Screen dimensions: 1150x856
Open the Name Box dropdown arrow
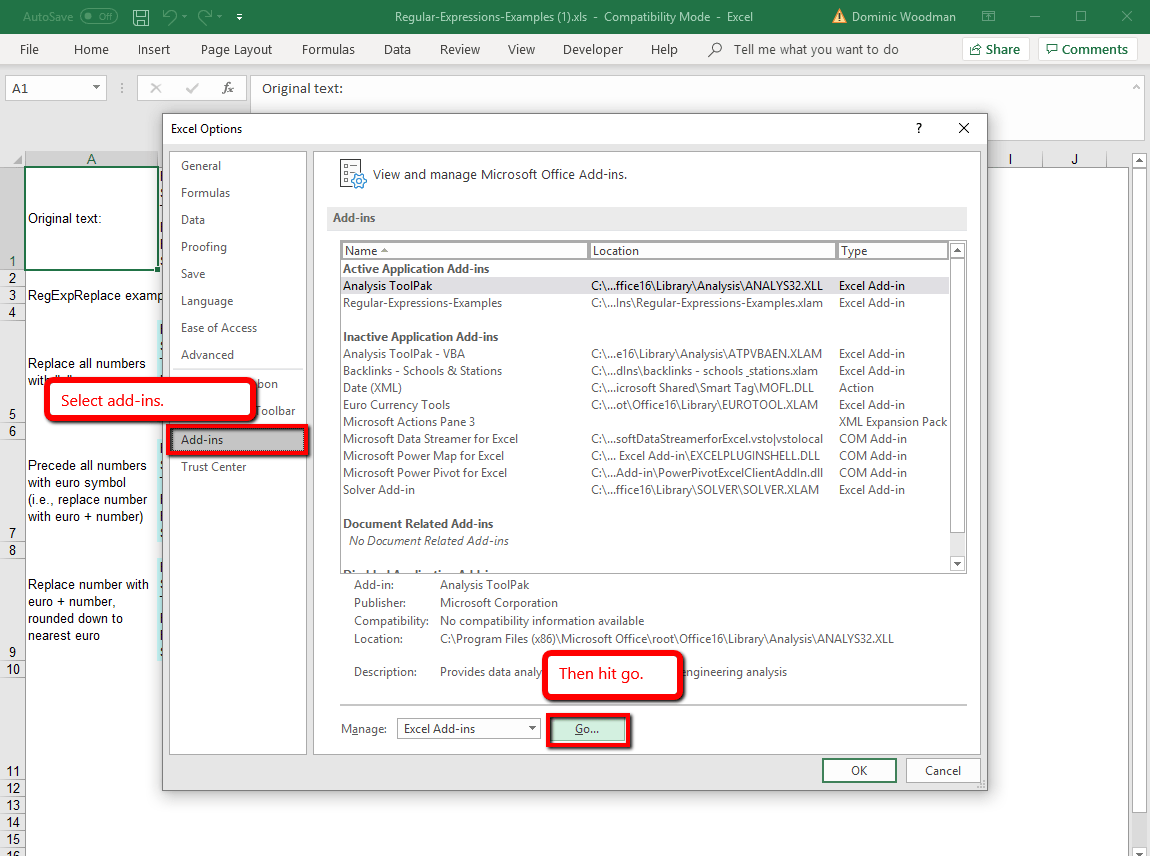(97, 88)
